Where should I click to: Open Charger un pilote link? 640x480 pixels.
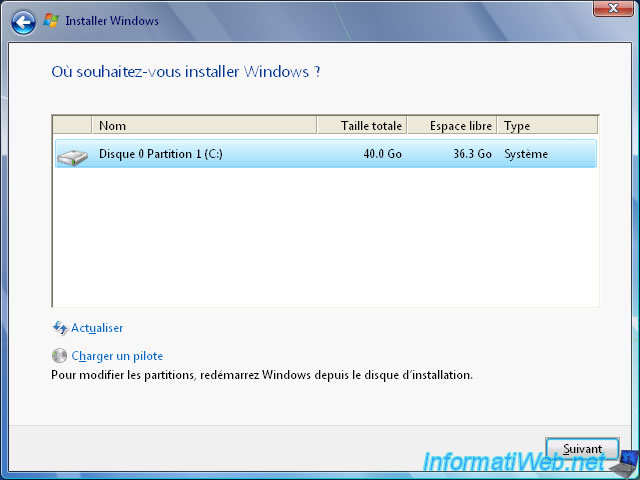pyautogui.click(x=117, y=356)
